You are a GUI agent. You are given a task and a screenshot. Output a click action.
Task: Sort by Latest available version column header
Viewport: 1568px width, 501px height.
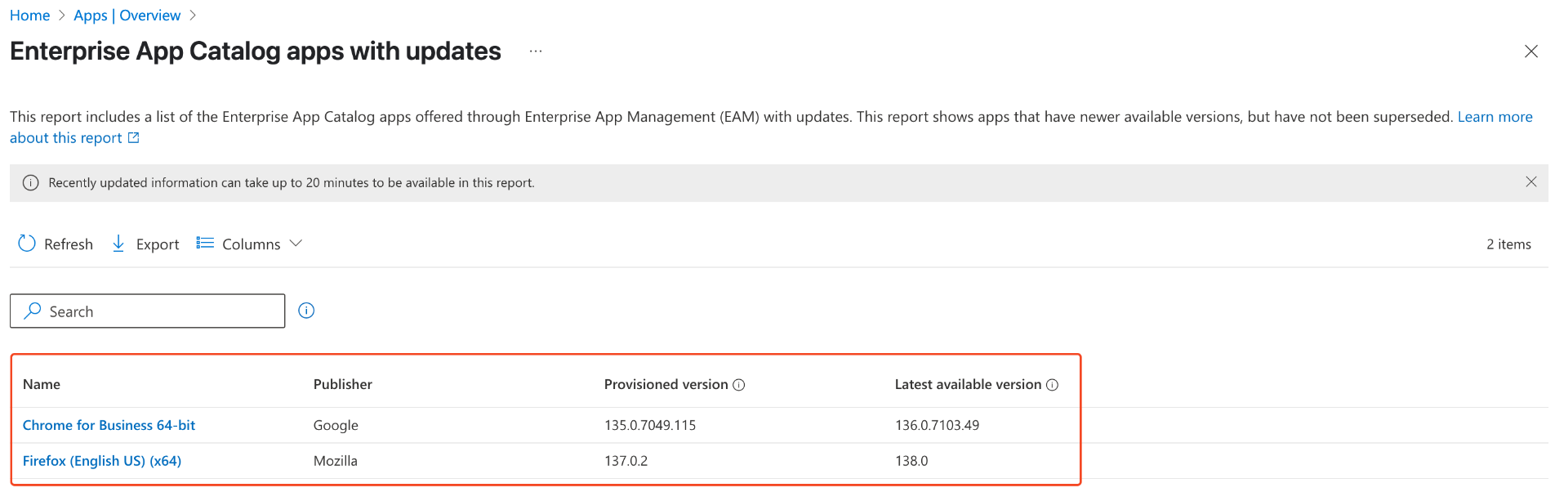pos(969,384)
